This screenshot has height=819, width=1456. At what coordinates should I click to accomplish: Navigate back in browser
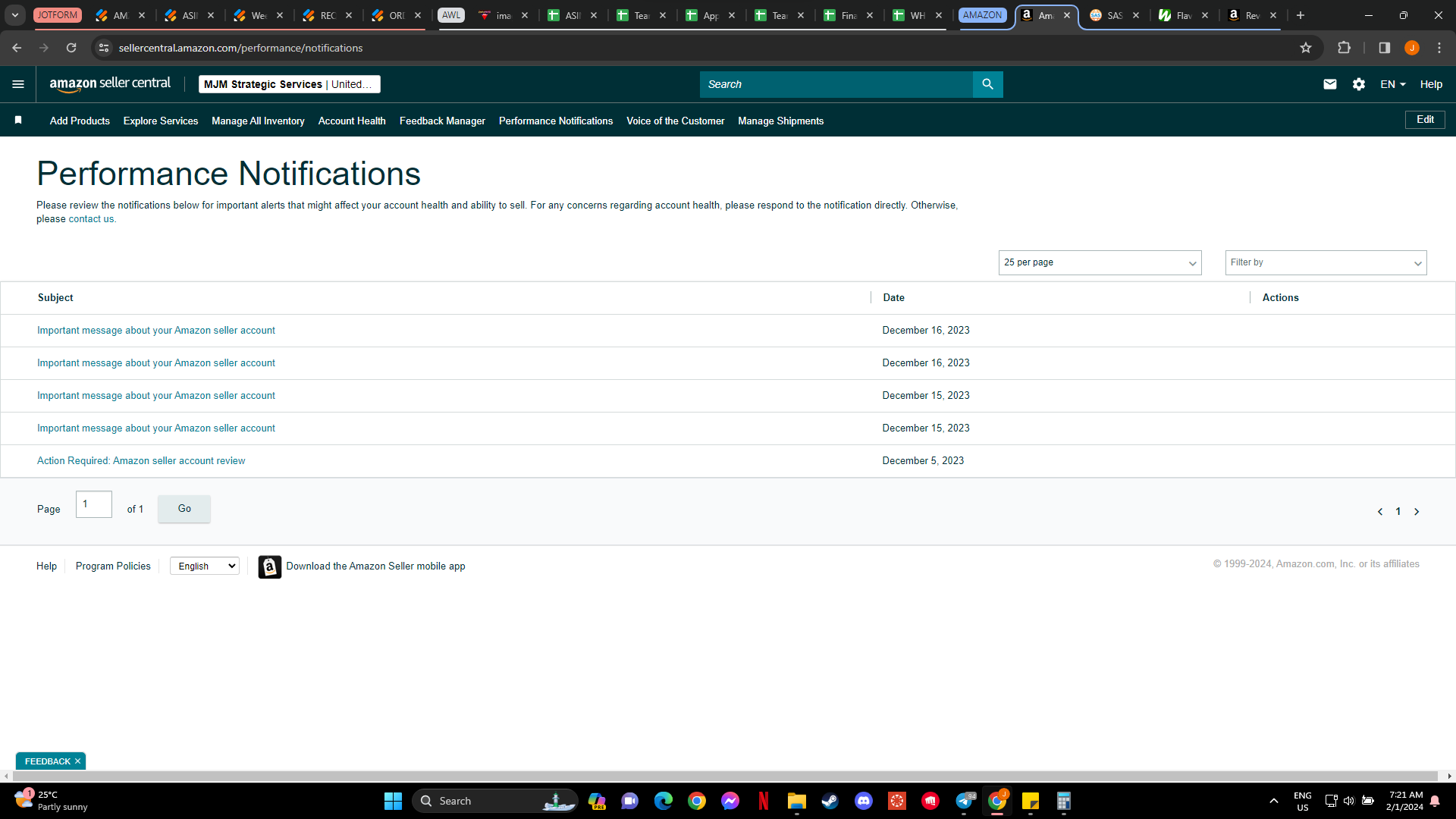17,48
